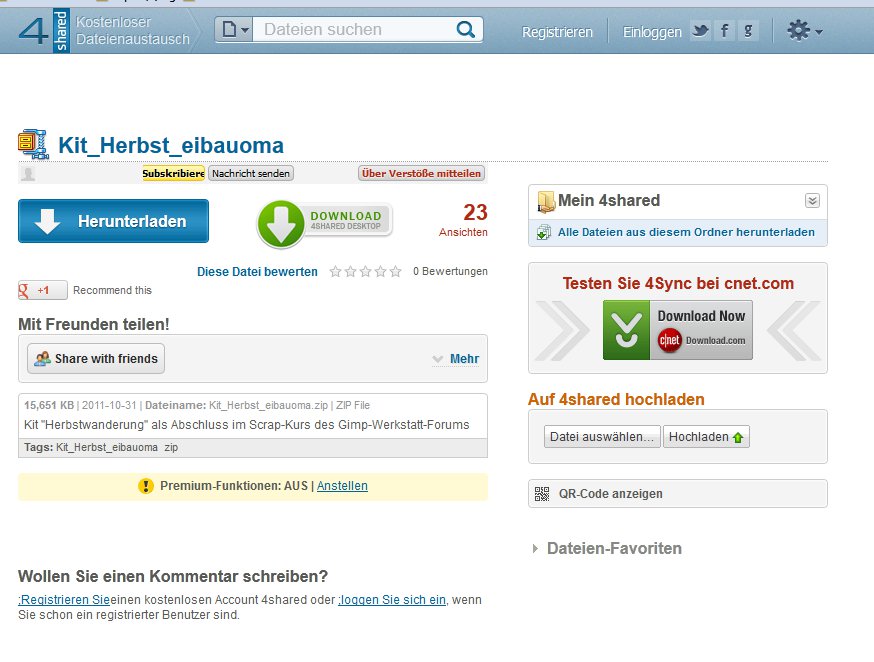Click the Kostenloser Dateienaustausch tagline
Screen dimensions: 874x662
coord(133,31)
